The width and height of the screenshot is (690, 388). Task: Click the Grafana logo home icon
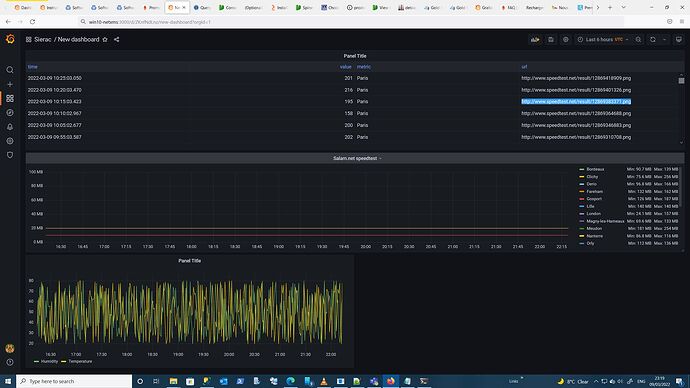(x=10, y=39)
